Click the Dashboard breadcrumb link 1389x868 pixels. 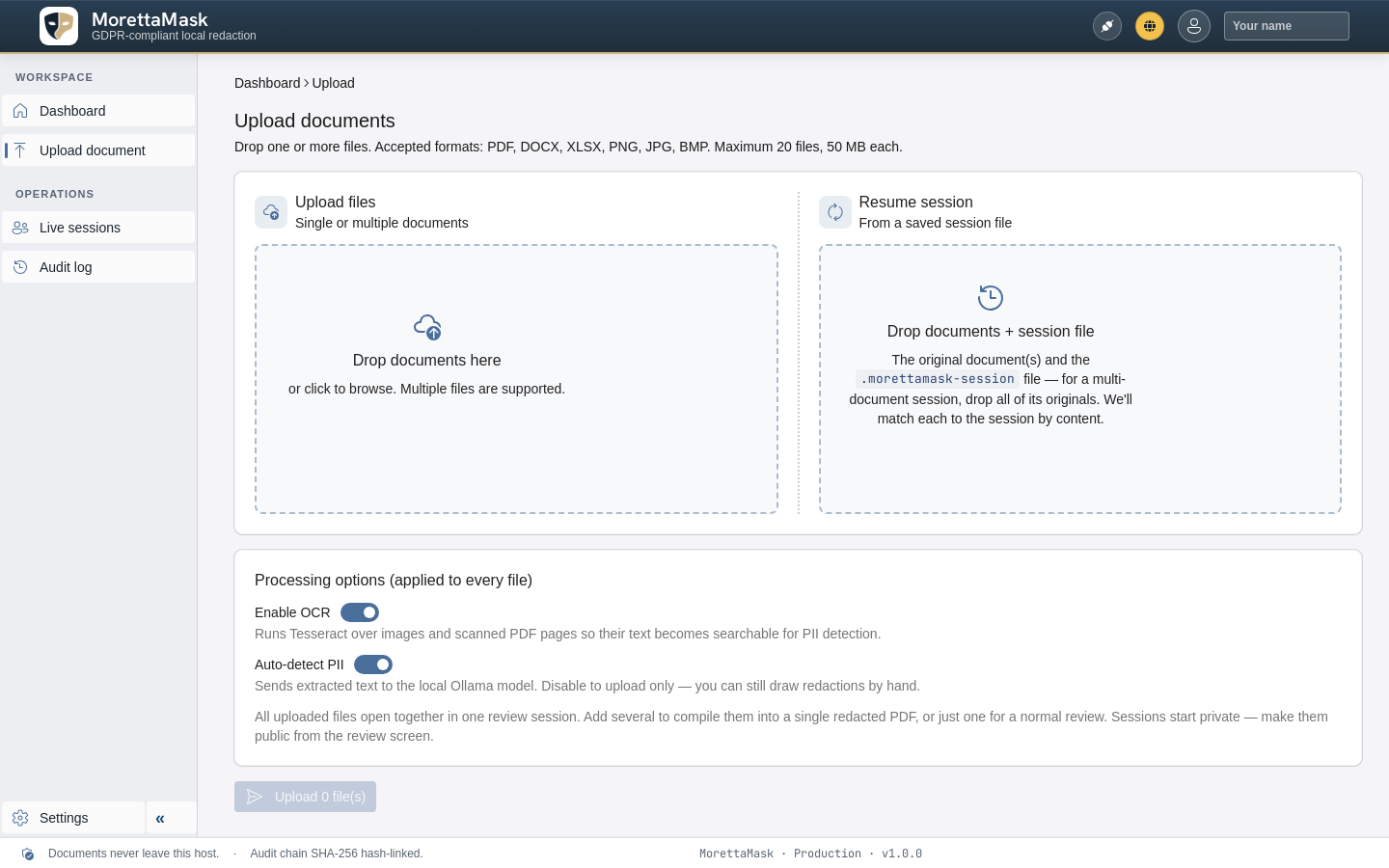click(x=267, y=83)
